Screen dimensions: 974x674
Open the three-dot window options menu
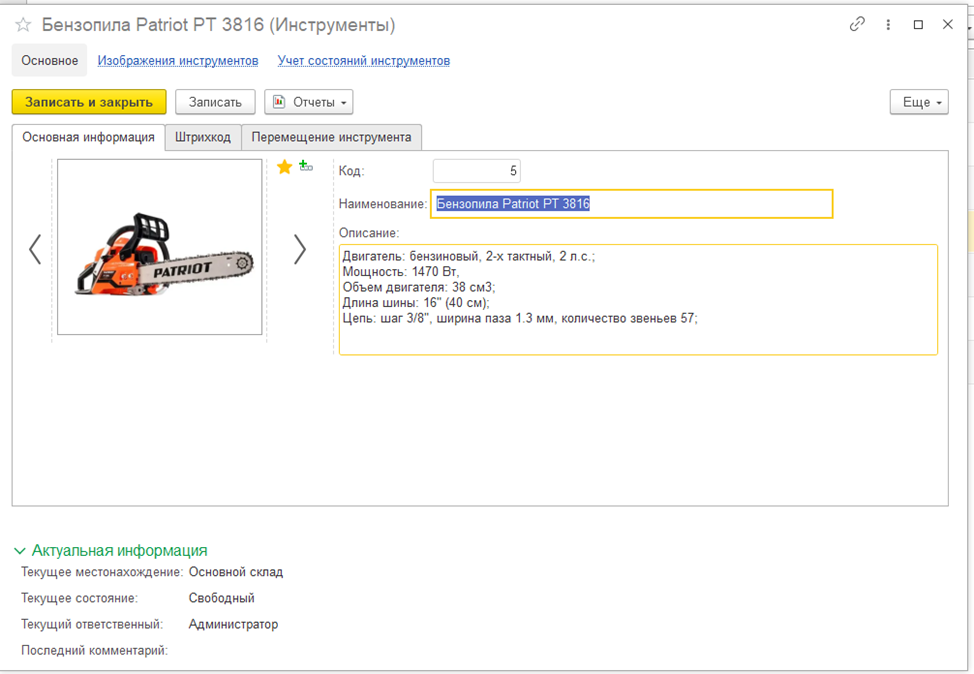pyautogui.click(x=888, y=25)
